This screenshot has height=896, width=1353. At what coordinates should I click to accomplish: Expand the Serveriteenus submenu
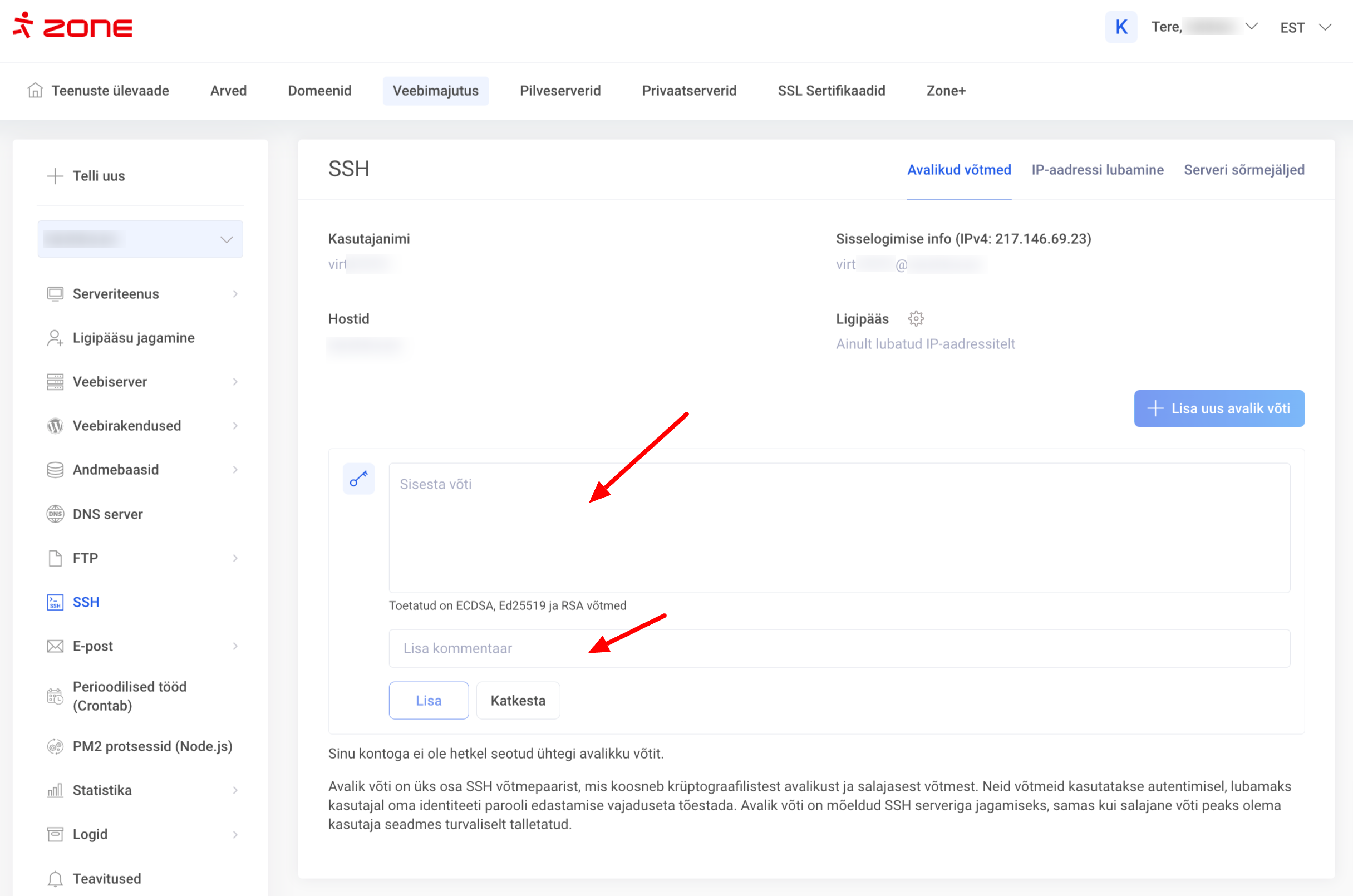coord(235,294)
